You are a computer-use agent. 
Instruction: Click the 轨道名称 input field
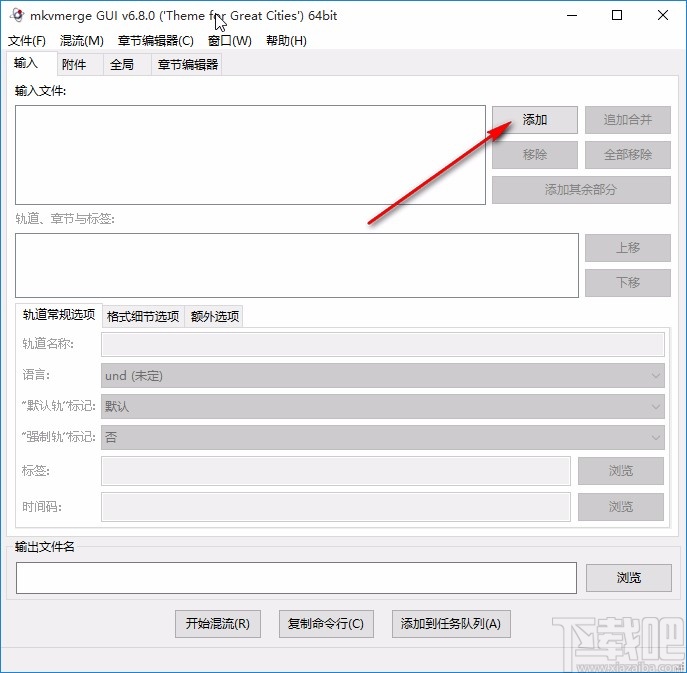pos(382,344)
